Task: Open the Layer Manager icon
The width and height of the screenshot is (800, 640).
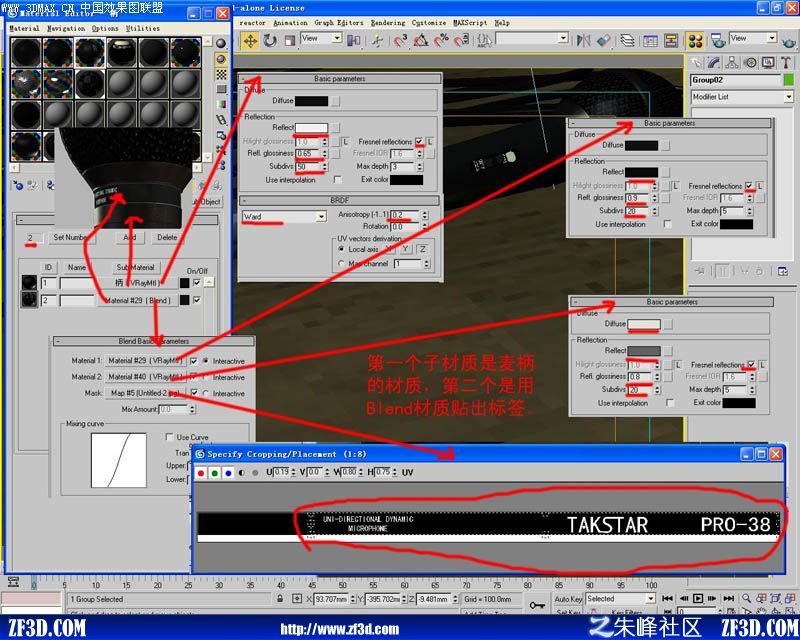Action: coord(627,40)
